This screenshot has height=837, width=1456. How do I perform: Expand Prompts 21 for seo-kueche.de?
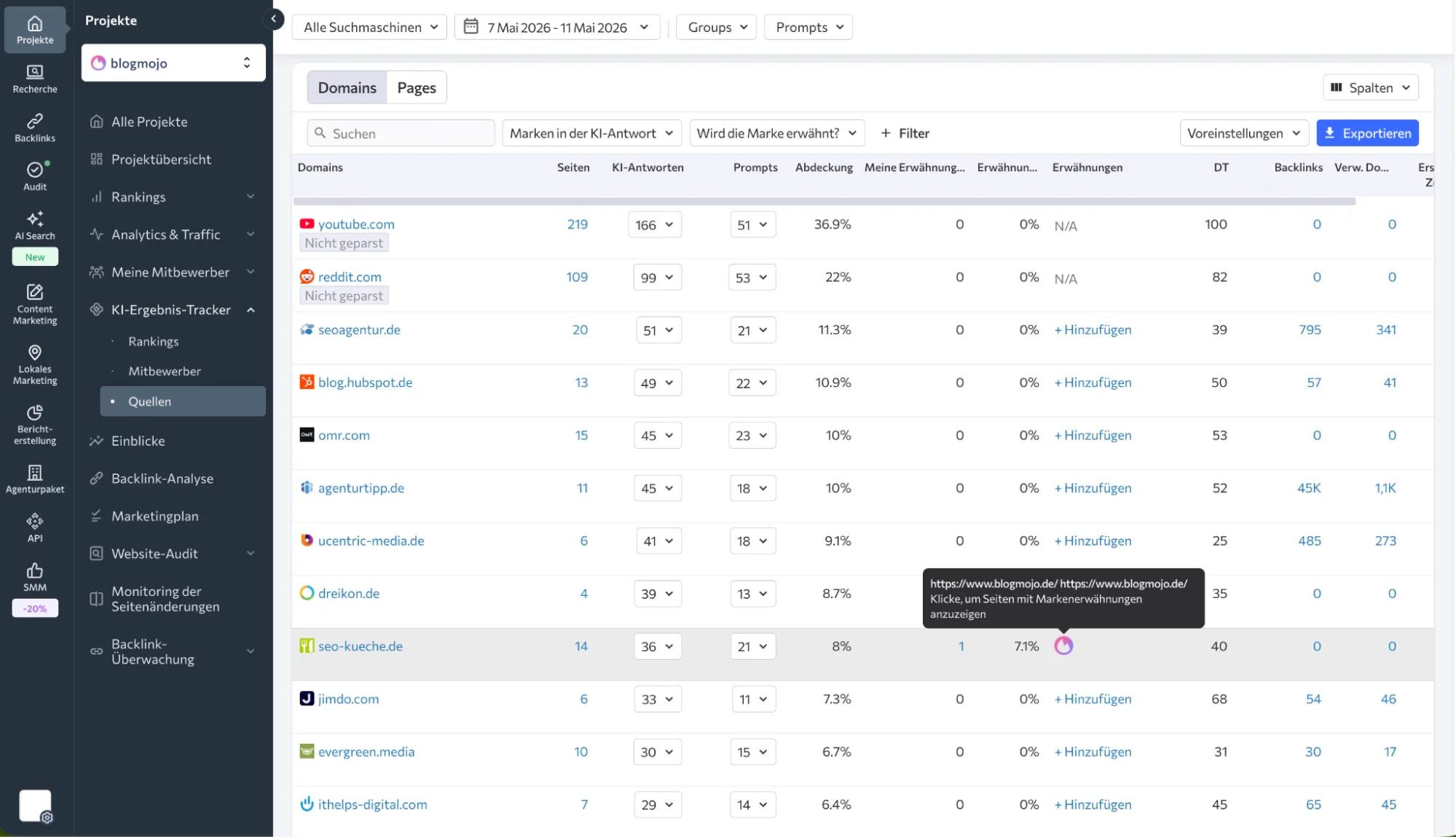(x=752, y=646)
